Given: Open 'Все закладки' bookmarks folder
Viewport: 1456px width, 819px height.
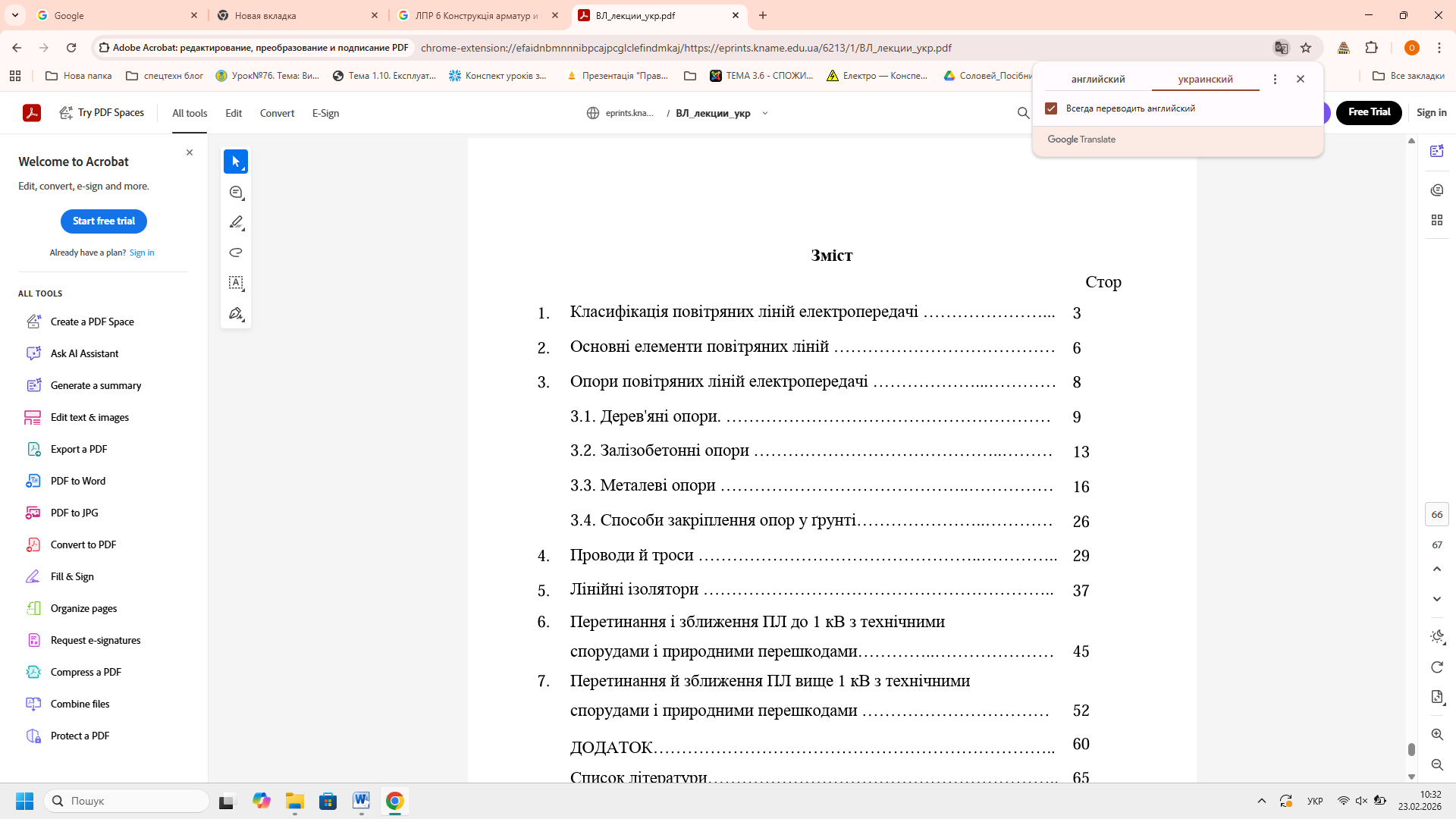Looking at the screenshot, I should pos(1409,76).
